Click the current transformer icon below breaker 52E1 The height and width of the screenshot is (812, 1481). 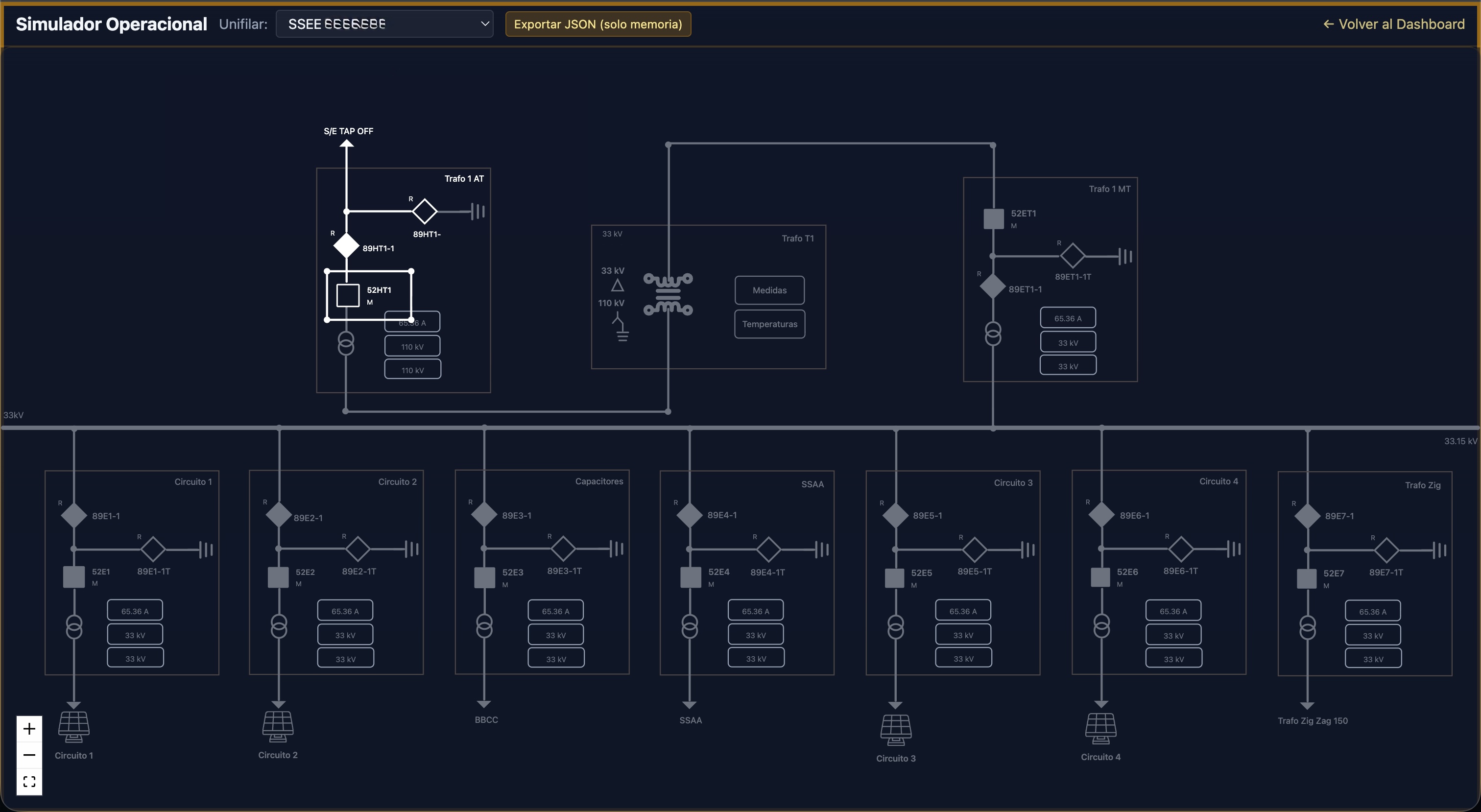tap(74, 626)
